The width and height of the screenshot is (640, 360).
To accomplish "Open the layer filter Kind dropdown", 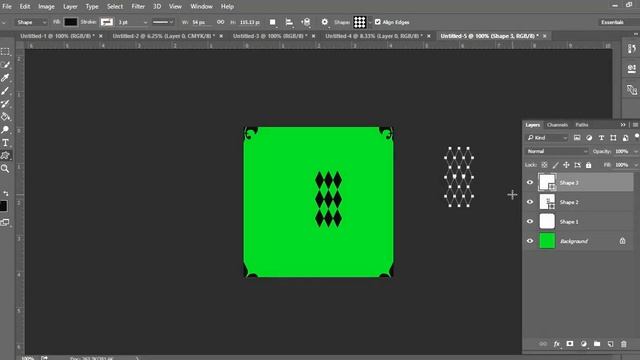I will coord(547,138).
